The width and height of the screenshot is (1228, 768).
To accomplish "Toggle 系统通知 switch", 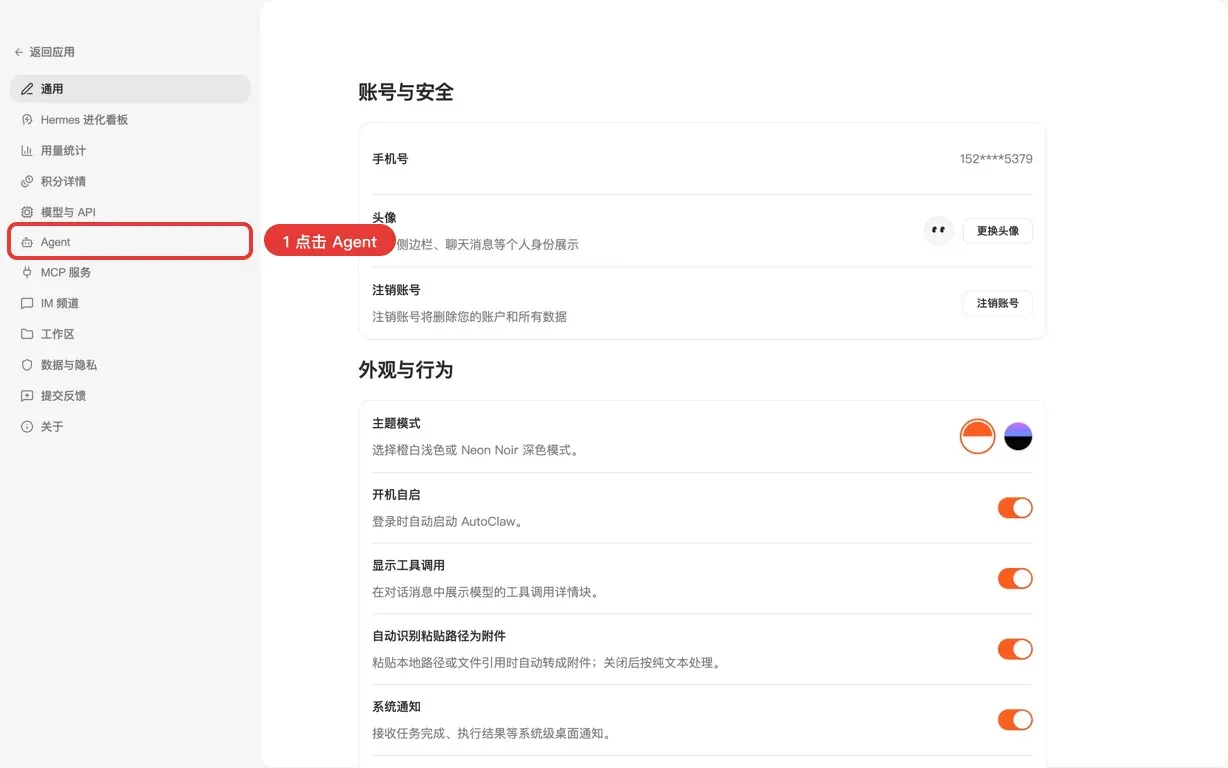I will (x=1015, y=720).
